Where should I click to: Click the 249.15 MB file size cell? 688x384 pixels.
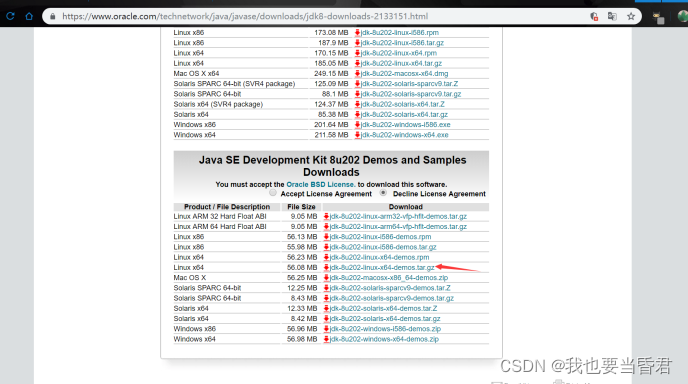tap(331, 73)
